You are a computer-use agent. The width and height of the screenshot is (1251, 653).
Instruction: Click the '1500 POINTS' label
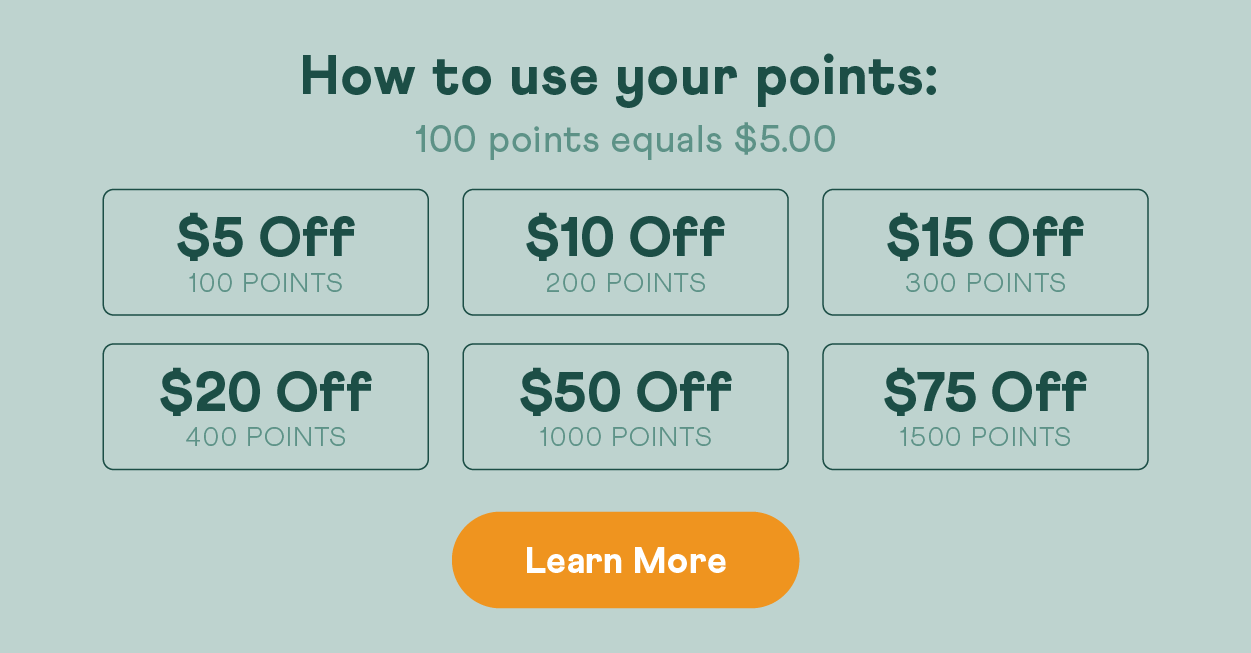point(985,437)
